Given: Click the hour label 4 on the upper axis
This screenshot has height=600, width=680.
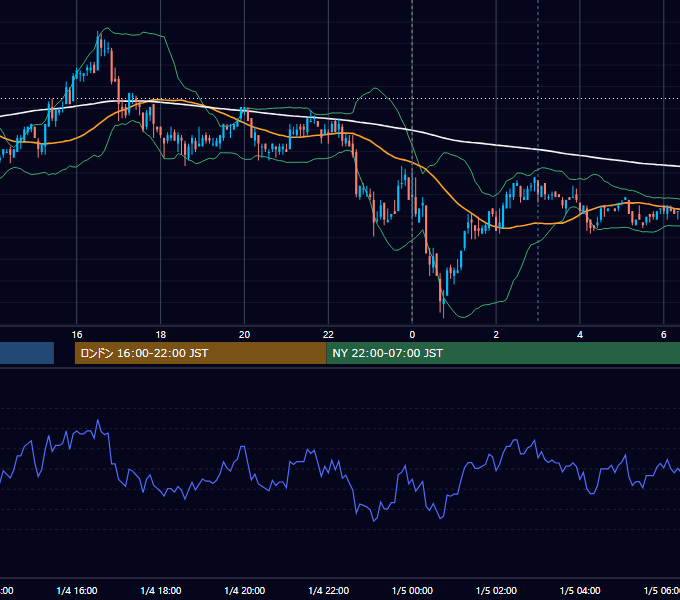Looking at the screenshot, I should pyautogui.click(x=580, y=335).
